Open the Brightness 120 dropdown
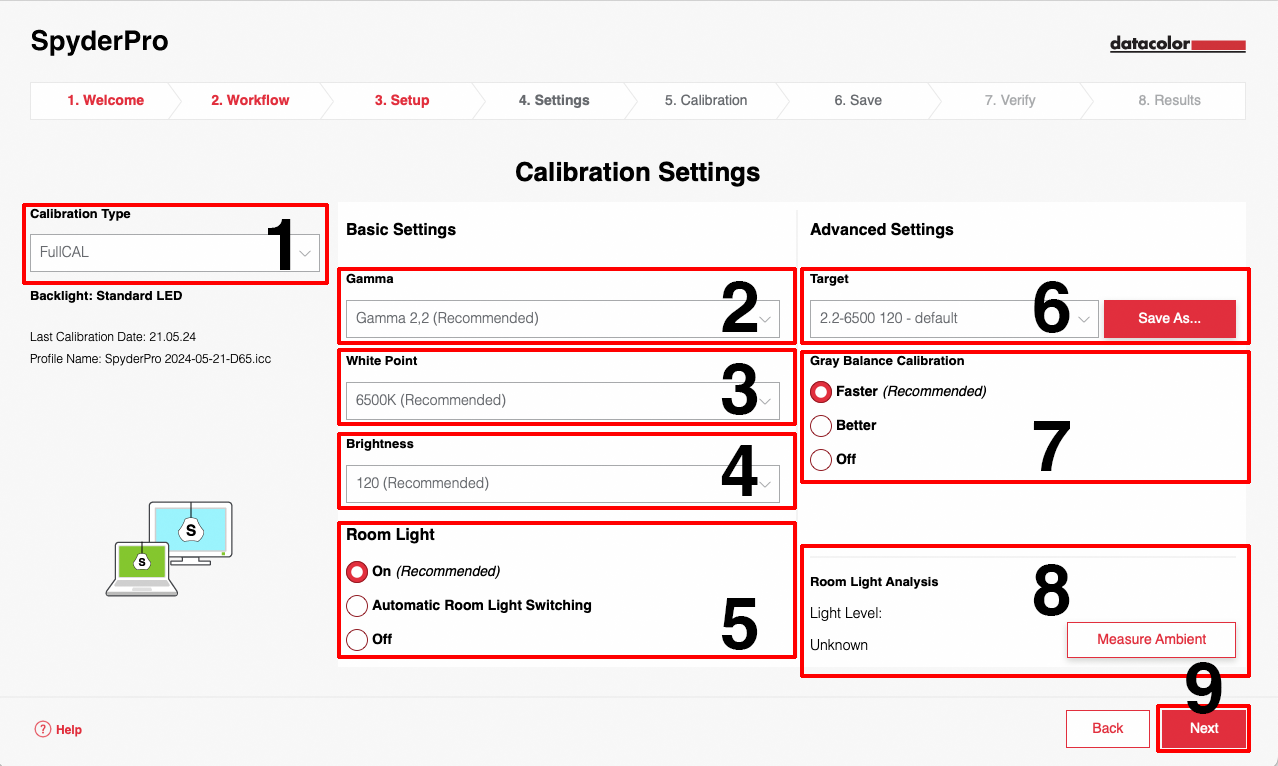Screen dimensions: 1278x766 click(563, 484)
